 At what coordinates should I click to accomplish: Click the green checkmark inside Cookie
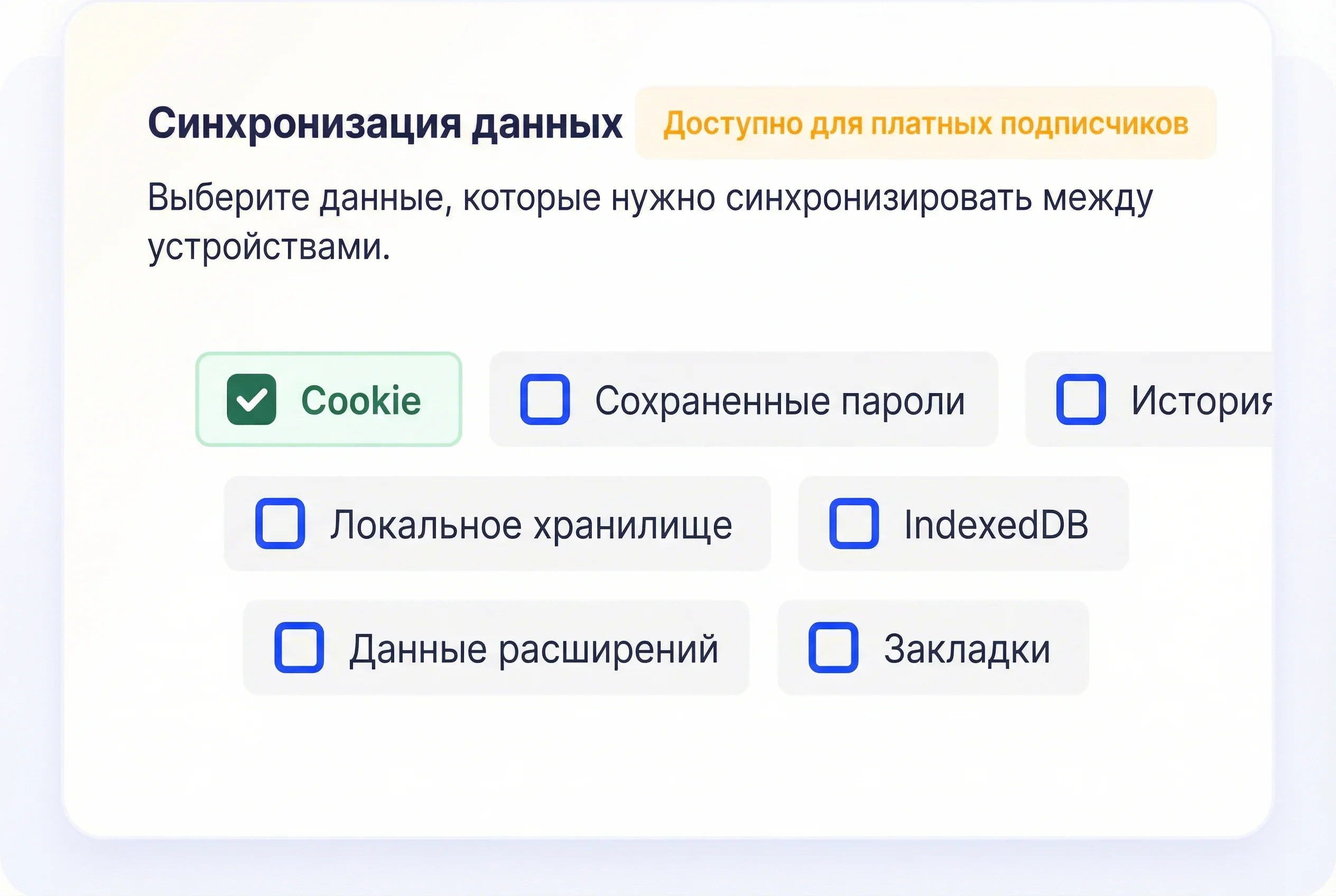[x=252, y=399]
